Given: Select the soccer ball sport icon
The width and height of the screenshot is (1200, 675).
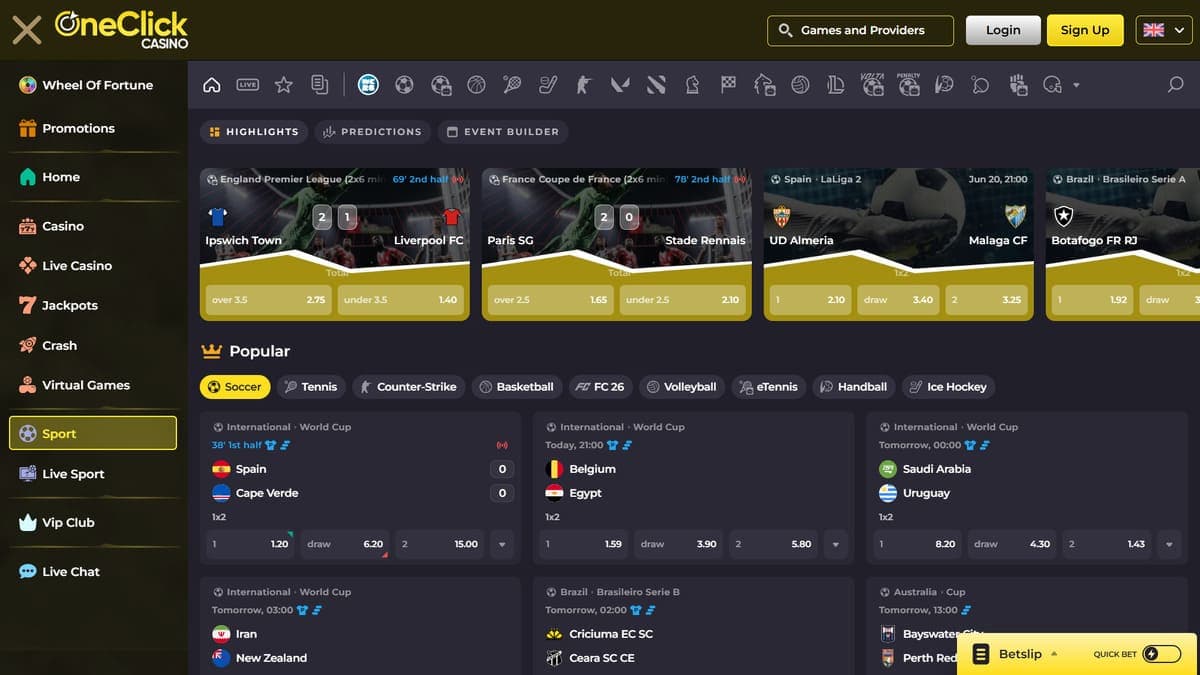Looking at the screenshot, I should [x=404, y=85].
